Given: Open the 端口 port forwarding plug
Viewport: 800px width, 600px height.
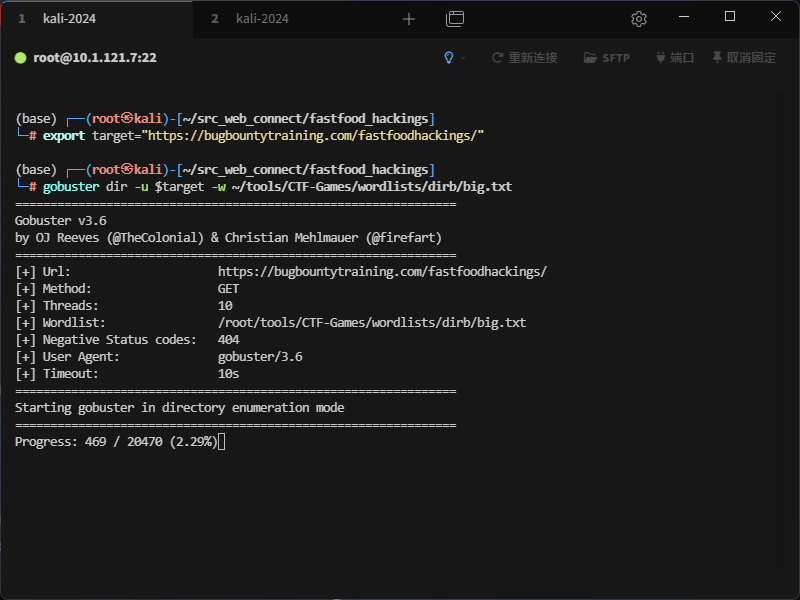Looking at the screenshot, I should pyautogui.click(x=674, y=58).
